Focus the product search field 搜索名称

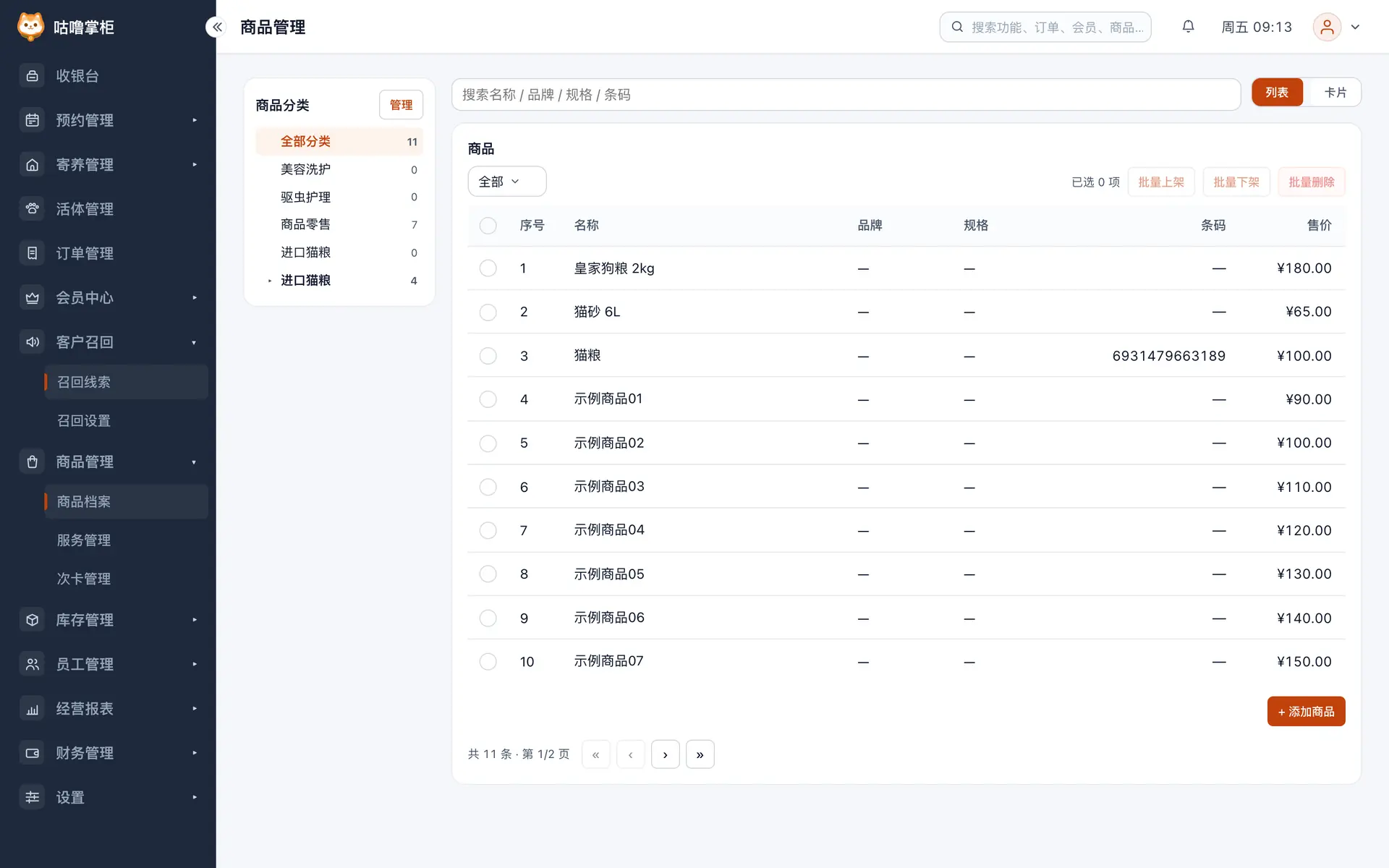pyautogui.click(x=846, y=95)
